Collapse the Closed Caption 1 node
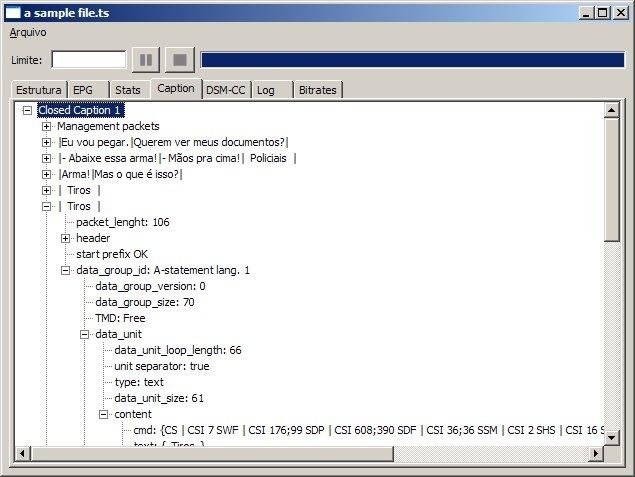The width and height of the screenshot is (635, 477). [x=28, y=111]
